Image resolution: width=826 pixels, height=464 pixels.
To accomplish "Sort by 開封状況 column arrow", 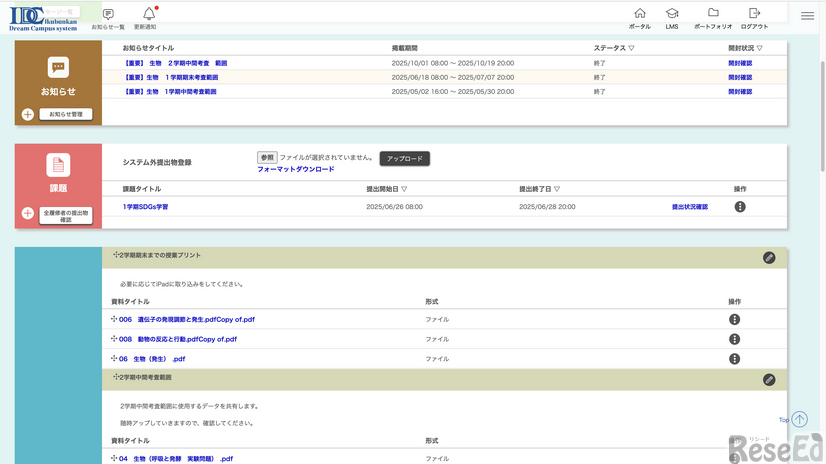I will [759, 48].
